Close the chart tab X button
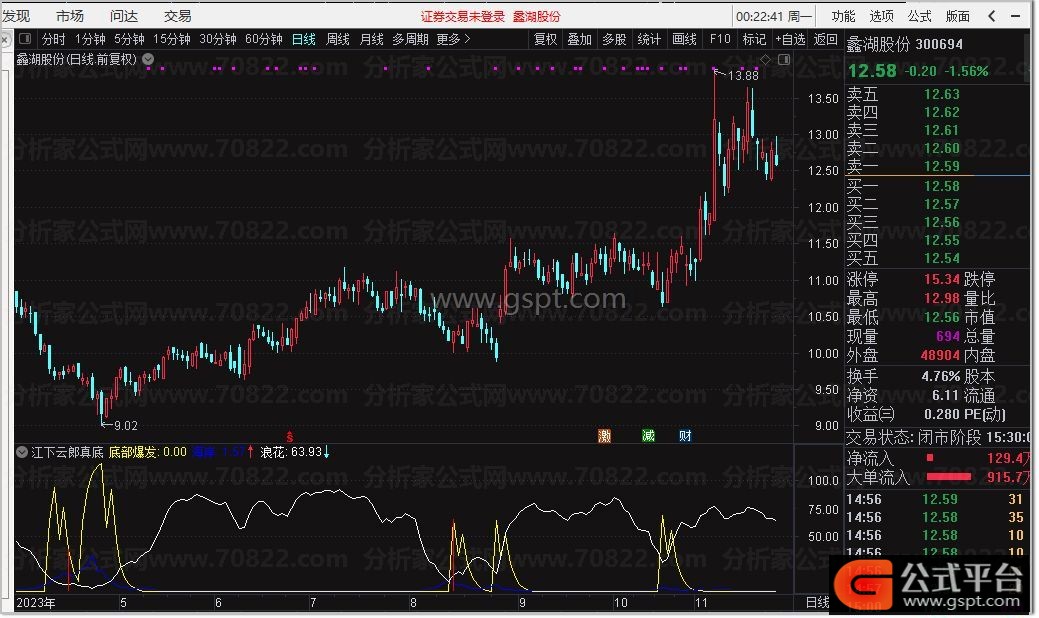This screenshot has height=618, width=1039. [x=5, y=40]
